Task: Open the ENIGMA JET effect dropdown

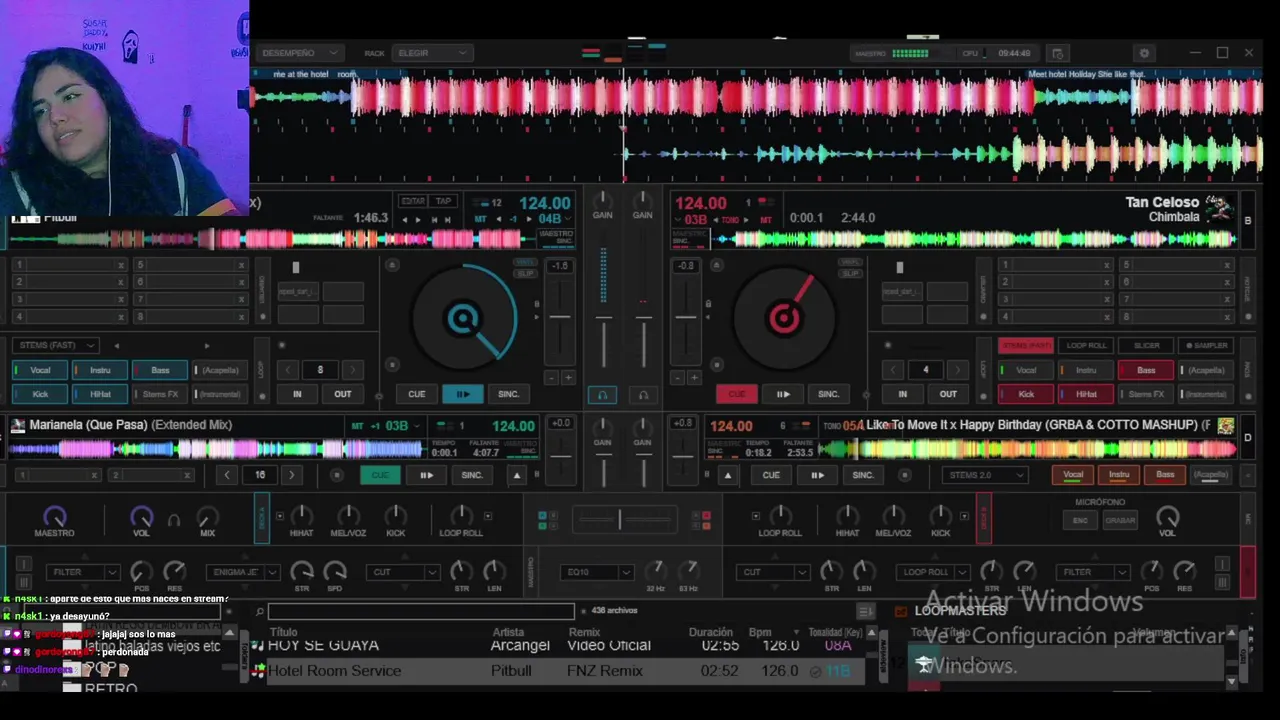Action: click(x=242, y=572)
